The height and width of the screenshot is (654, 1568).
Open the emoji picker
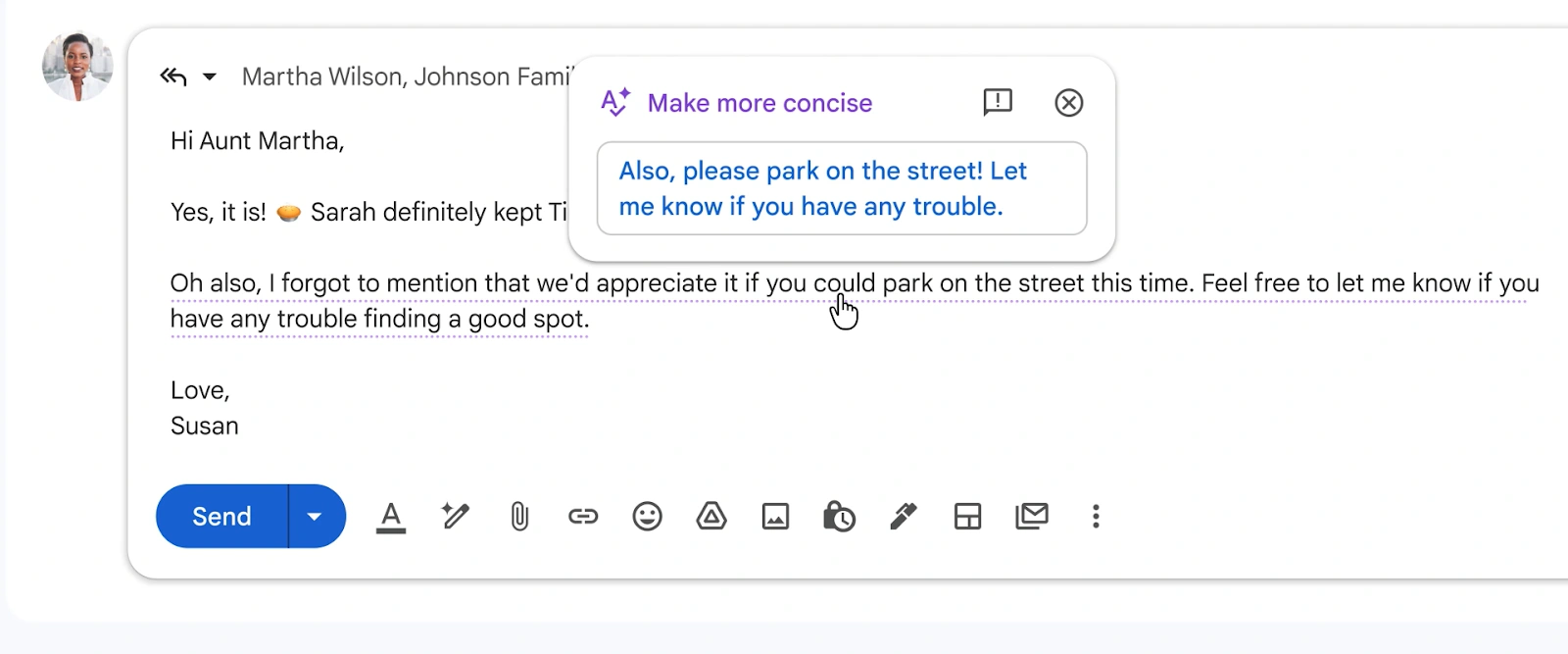(x=647, y=517)
